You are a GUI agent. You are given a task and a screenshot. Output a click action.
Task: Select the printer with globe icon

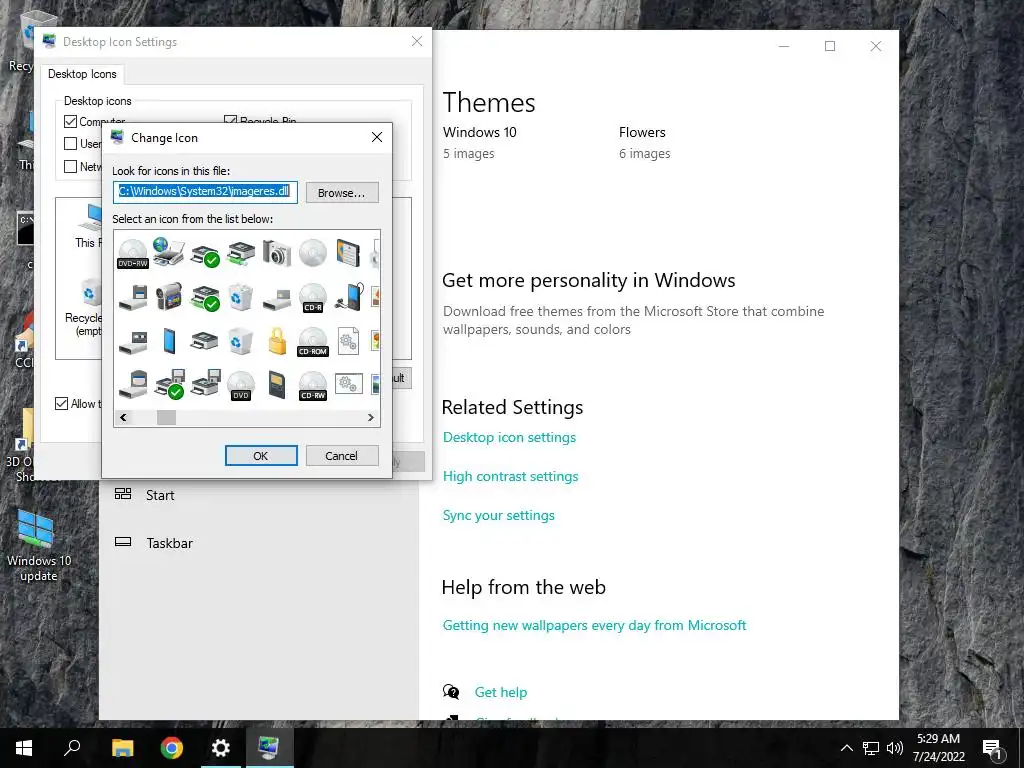(168, 252)
